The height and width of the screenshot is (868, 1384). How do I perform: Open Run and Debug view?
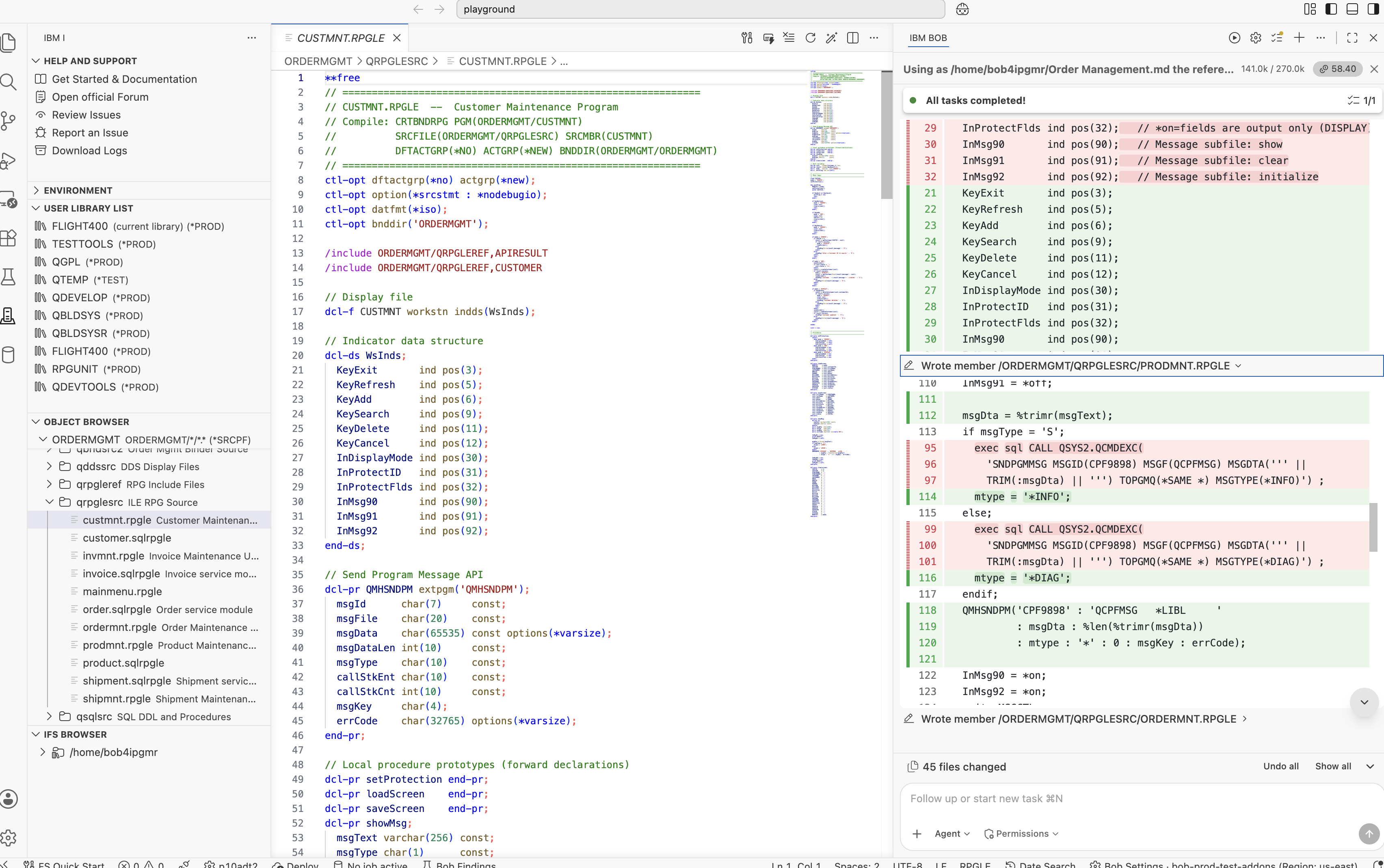[x=9, y=160]
